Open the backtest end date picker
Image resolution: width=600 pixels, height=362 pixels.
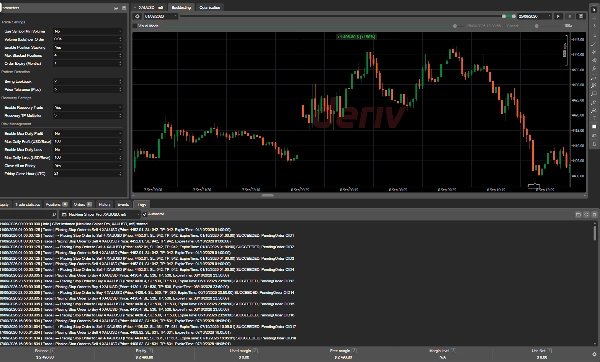pos(534,16)
